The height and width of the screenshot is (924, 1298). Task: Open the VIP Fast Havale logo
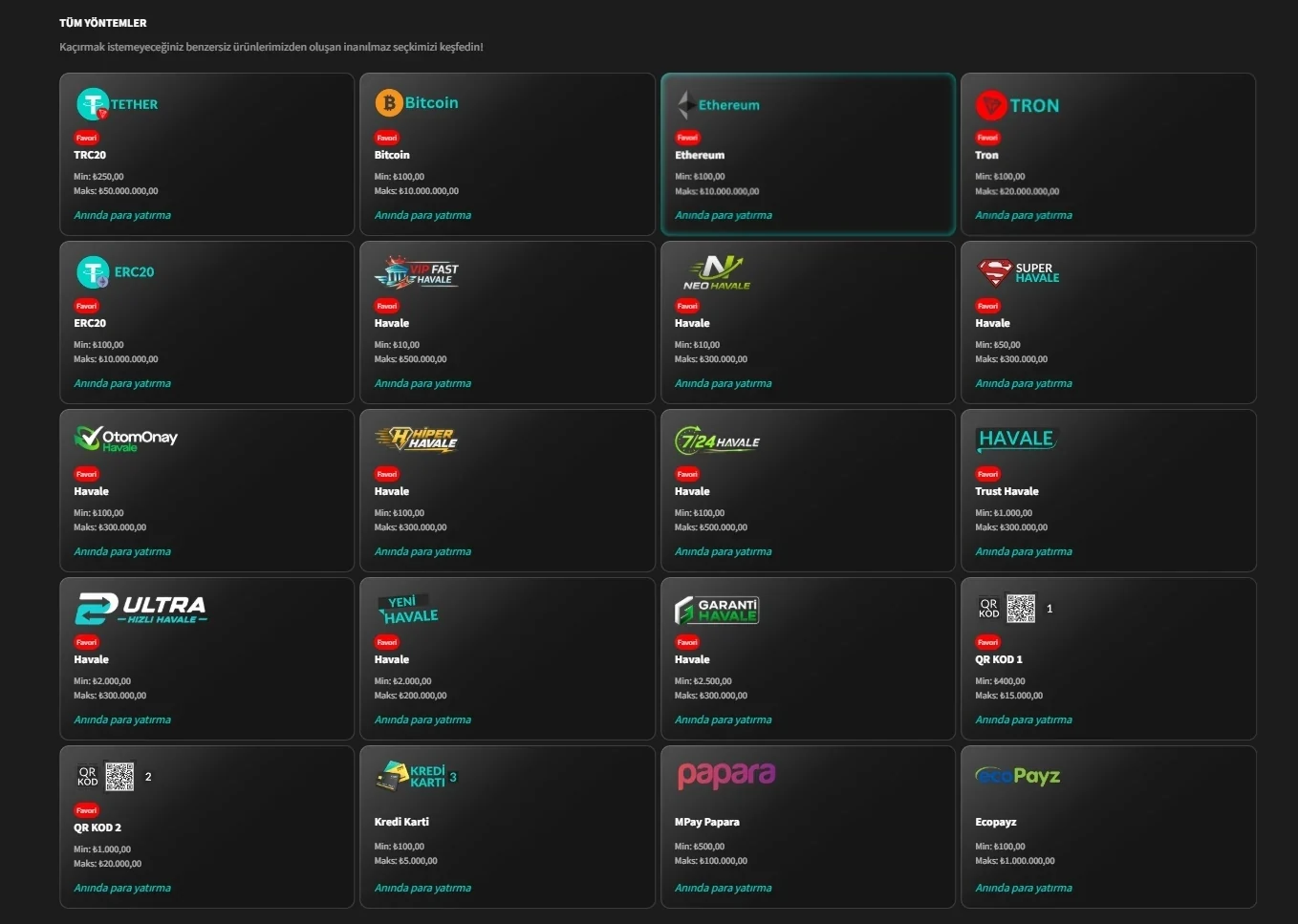[x=417, y=272]
